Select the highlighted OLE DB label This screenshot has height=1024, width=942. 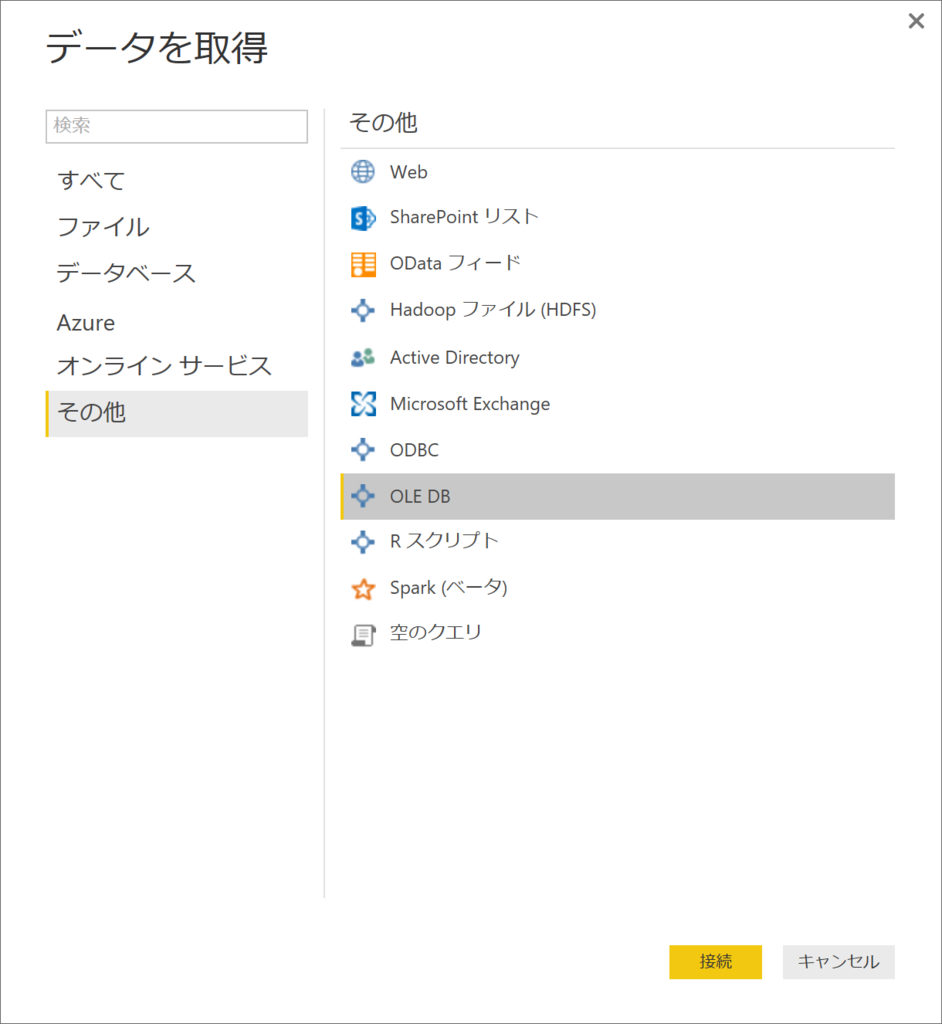coord(420,496)
